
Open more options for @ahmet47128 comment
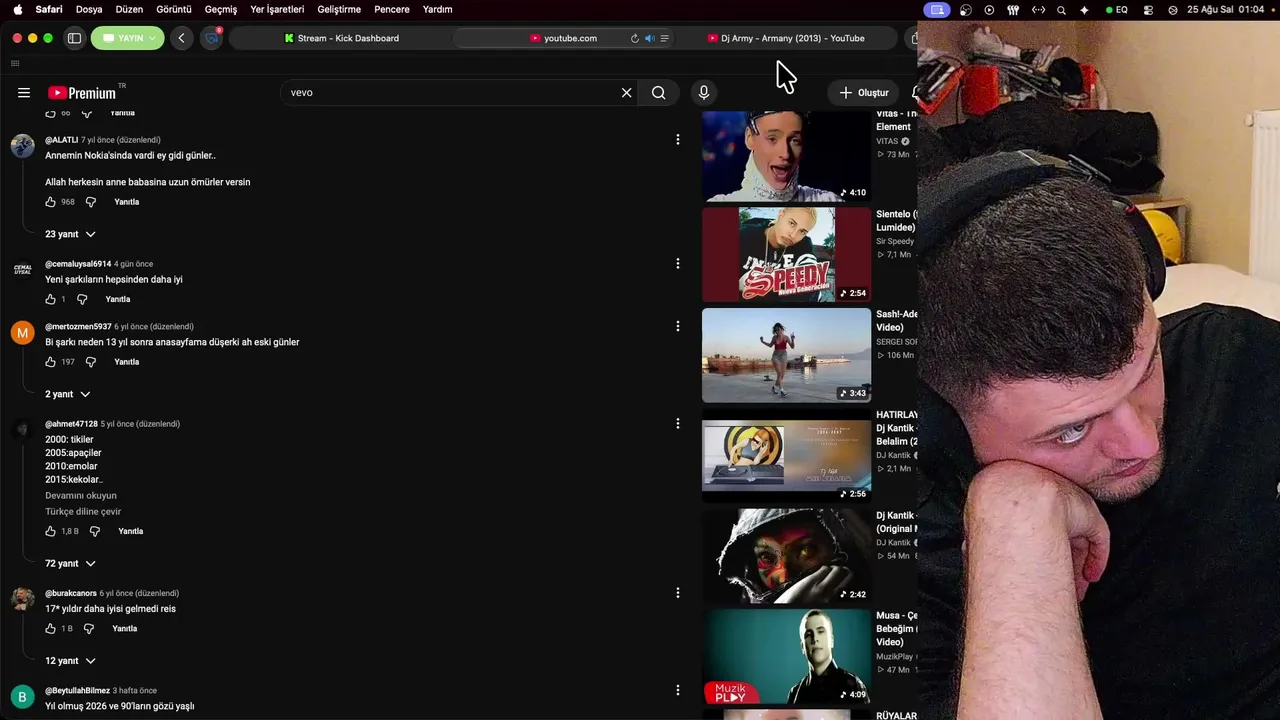point(677,424)
